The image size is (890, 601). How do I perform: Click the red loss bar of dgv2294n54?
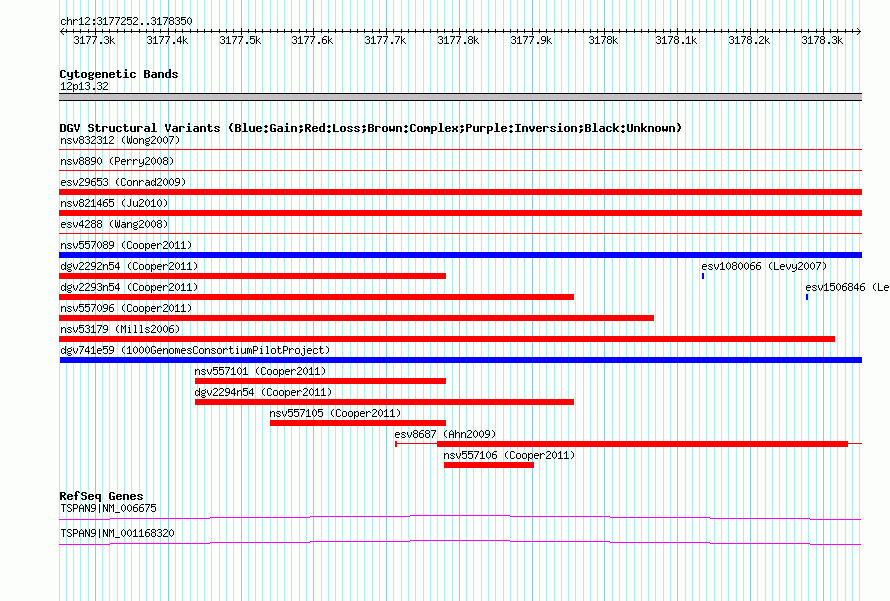(x=384, y=402)
